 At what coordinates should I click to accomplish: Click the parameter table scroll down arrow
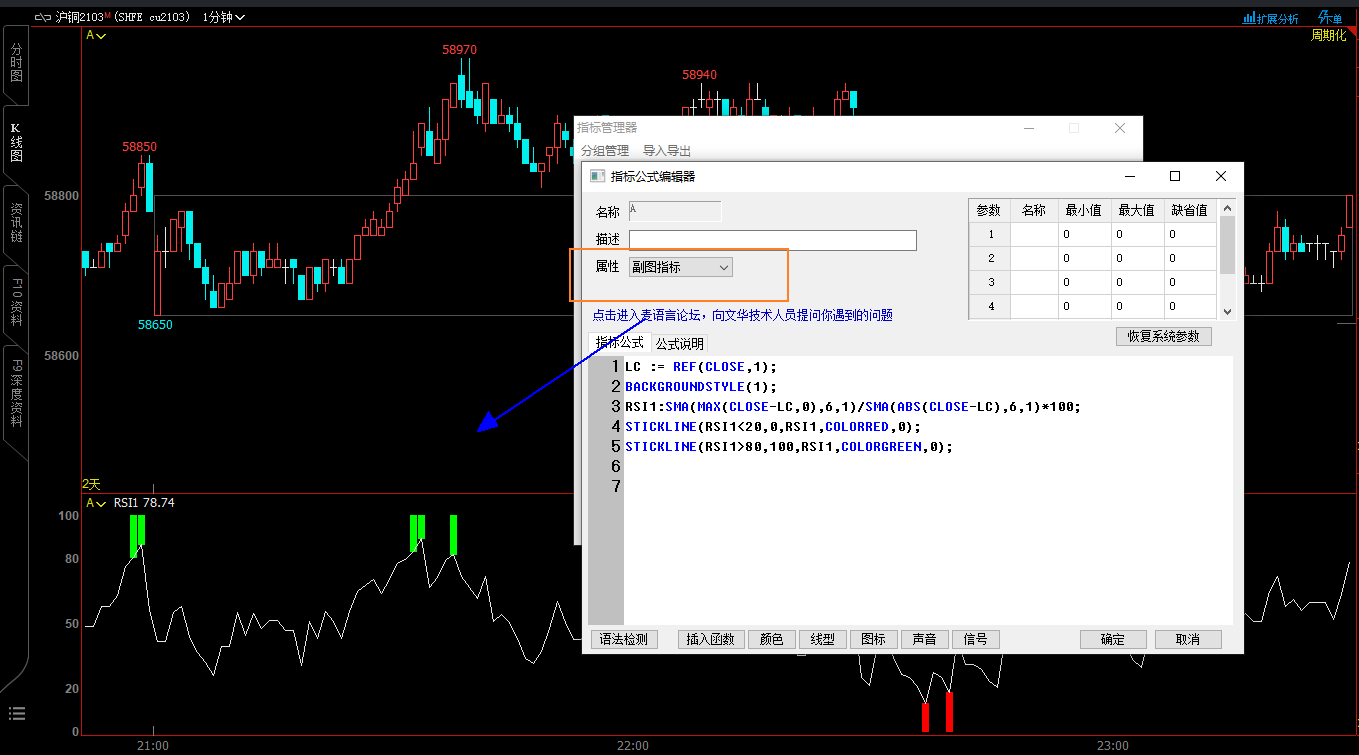(1227, 311)
